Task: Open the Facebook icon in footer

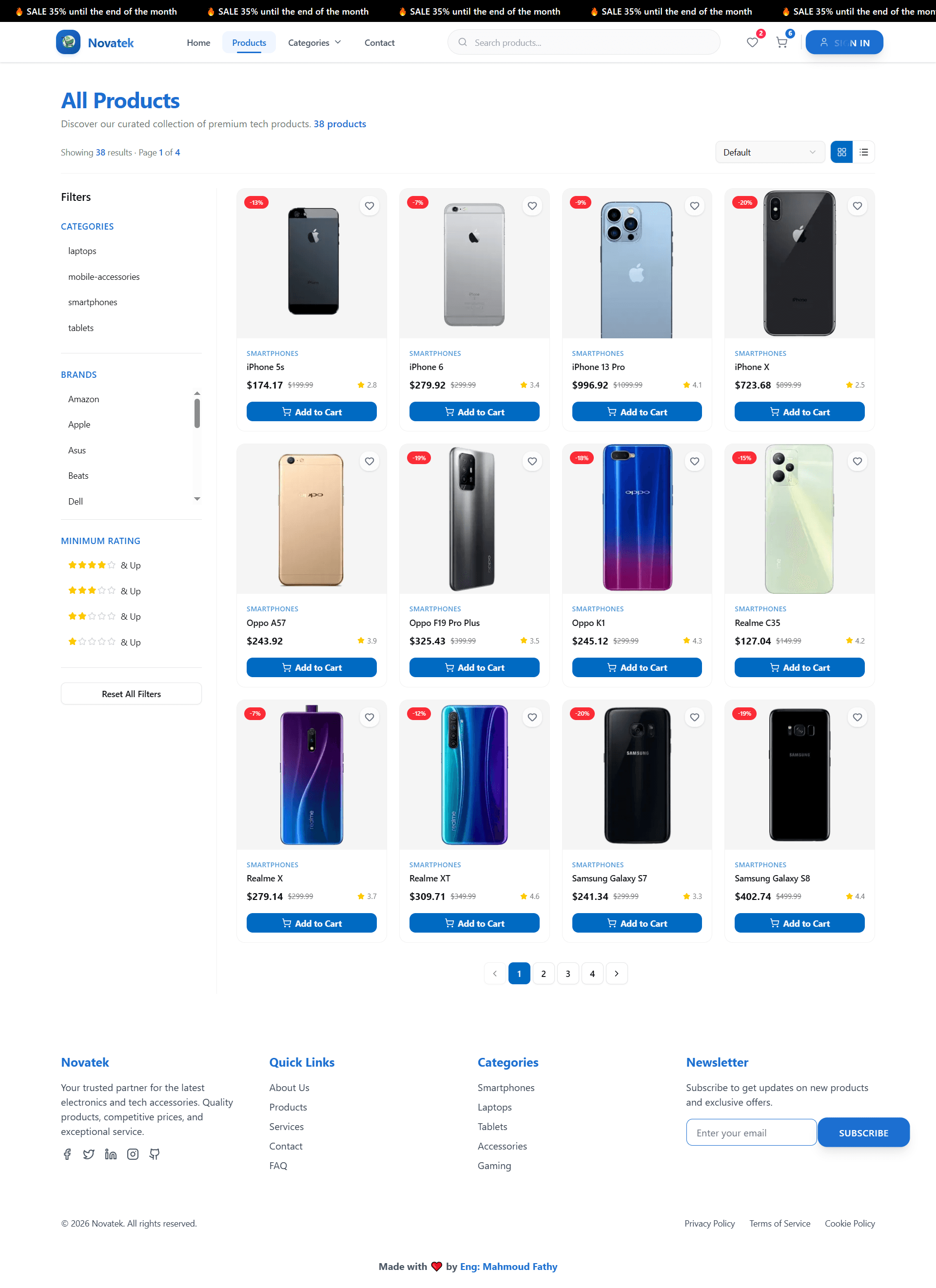Action: [67, 1153]
